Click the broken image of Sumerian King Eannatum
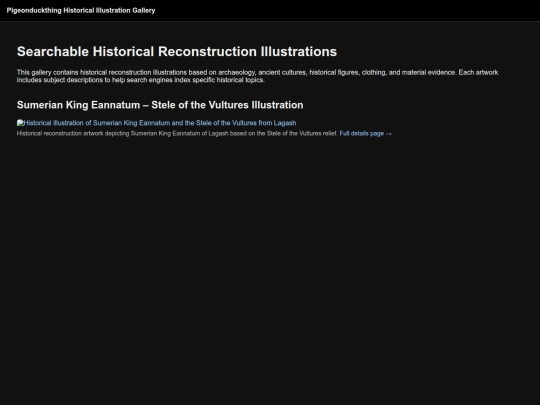Screen dimensions: 540x405 pos(156,123)
